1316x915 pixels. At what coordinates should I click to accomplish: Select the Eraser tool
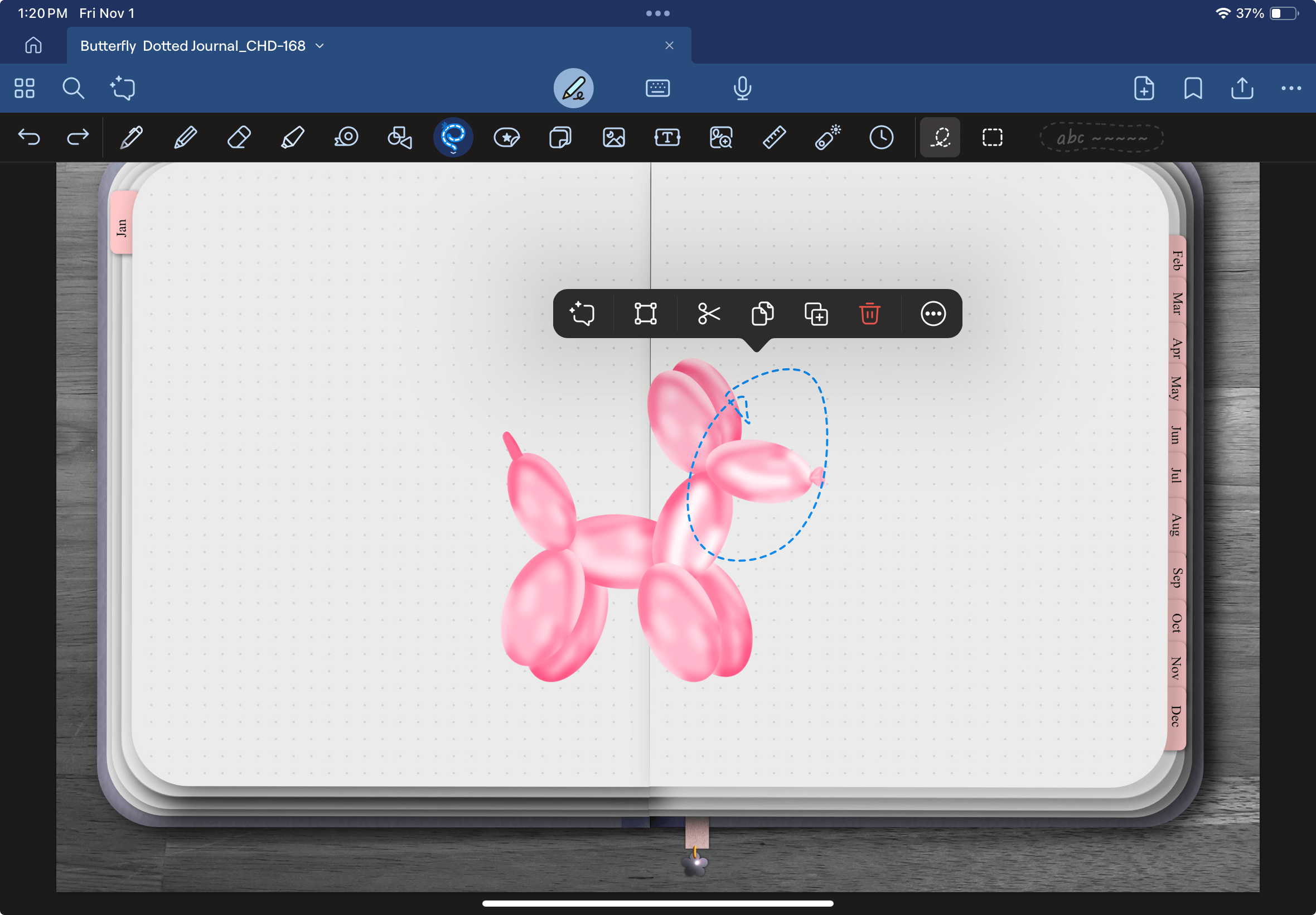(x=239, y=138)
